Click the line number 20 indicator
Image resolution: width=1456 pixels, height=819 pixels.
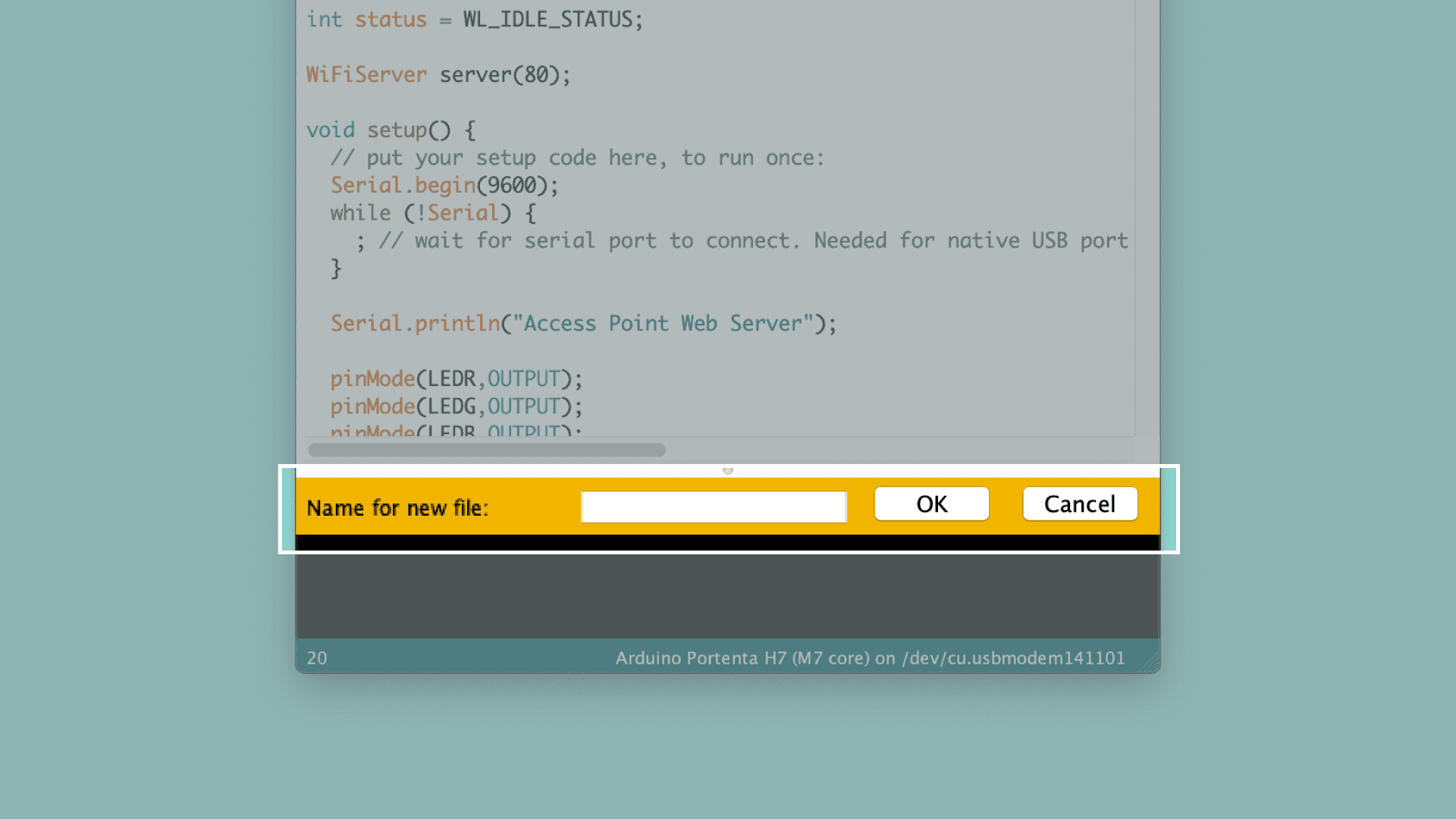point(317,657)
